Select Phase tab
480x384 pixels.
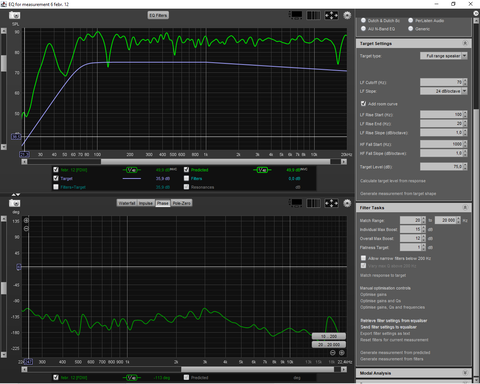[x=163, y=203]
